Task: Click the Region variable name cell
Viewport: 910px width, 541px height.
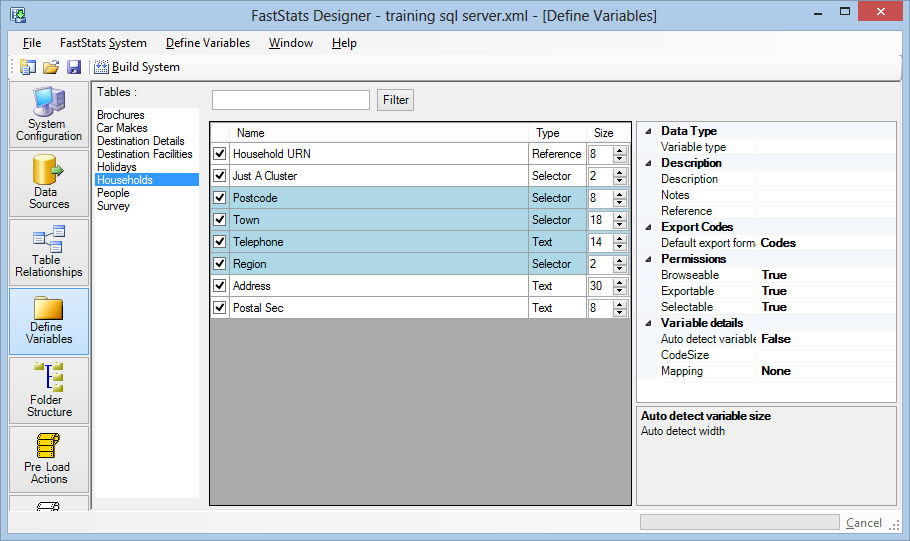Action: click(378, 264)
